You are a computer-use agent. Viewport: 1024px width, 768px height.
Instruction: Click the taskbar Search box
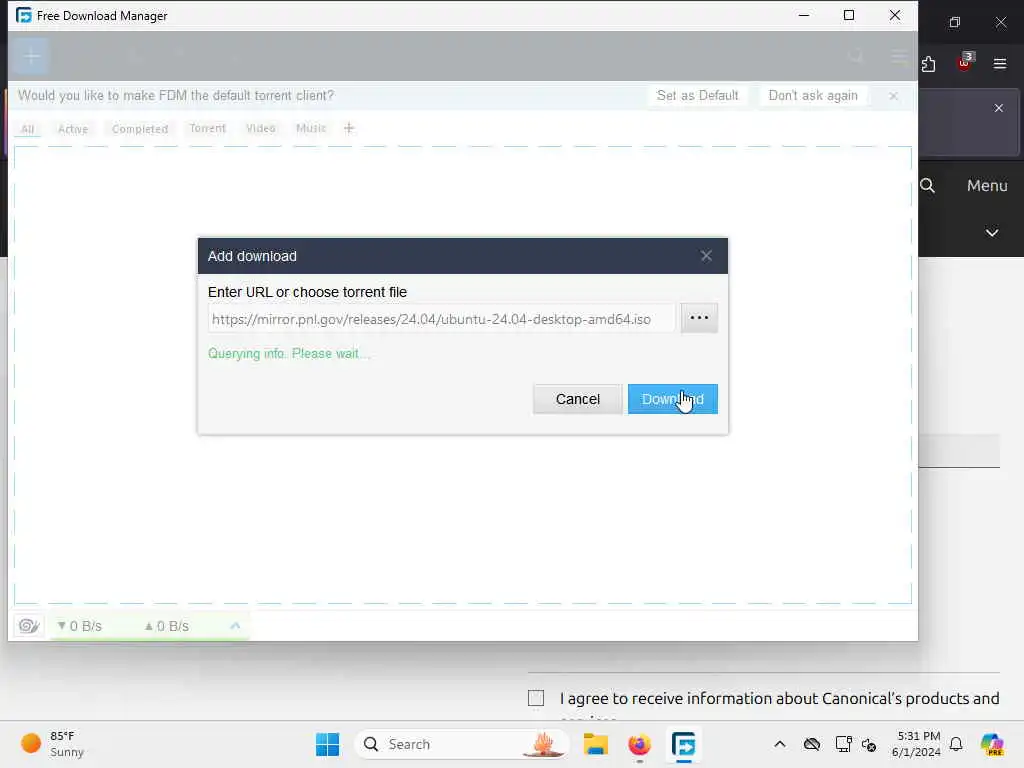461,744
